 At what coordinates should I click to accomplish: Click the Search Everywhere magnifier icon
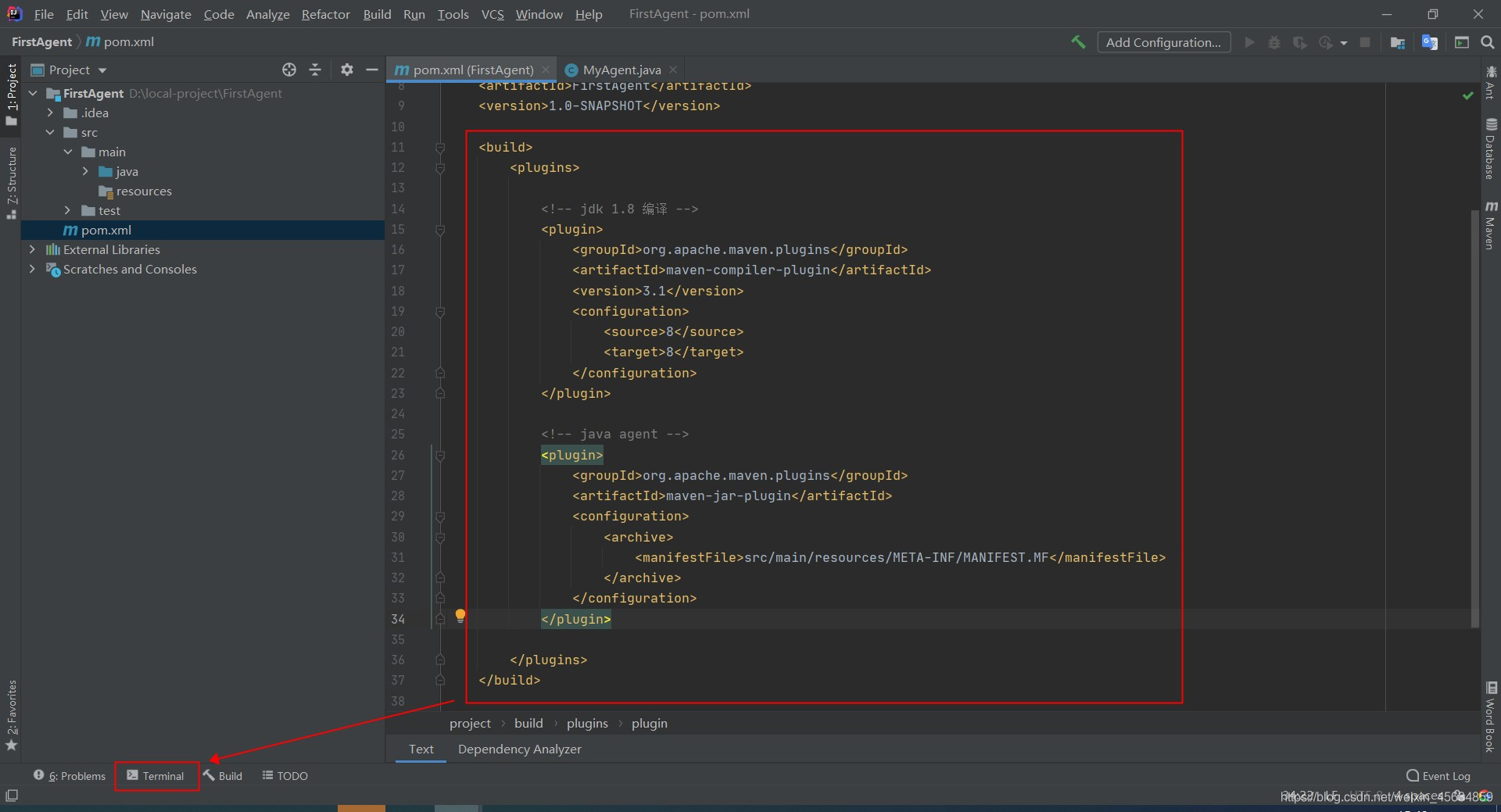pos(1488,42)
